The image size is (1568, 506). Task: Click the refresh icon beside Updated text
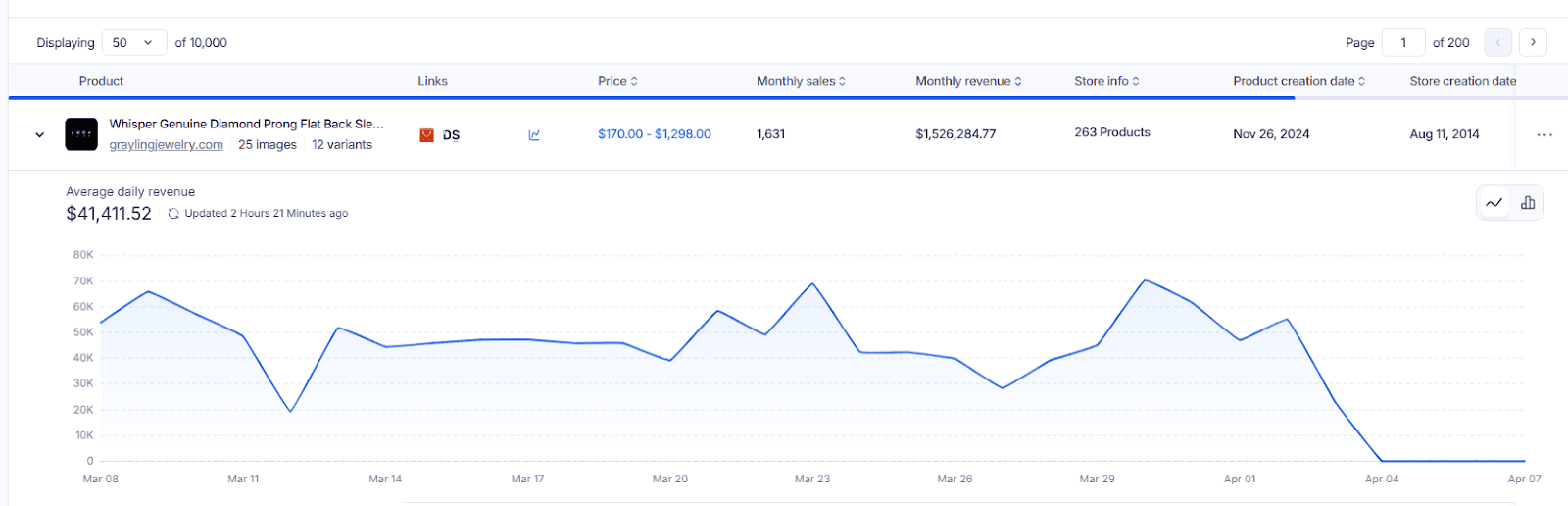173,213
